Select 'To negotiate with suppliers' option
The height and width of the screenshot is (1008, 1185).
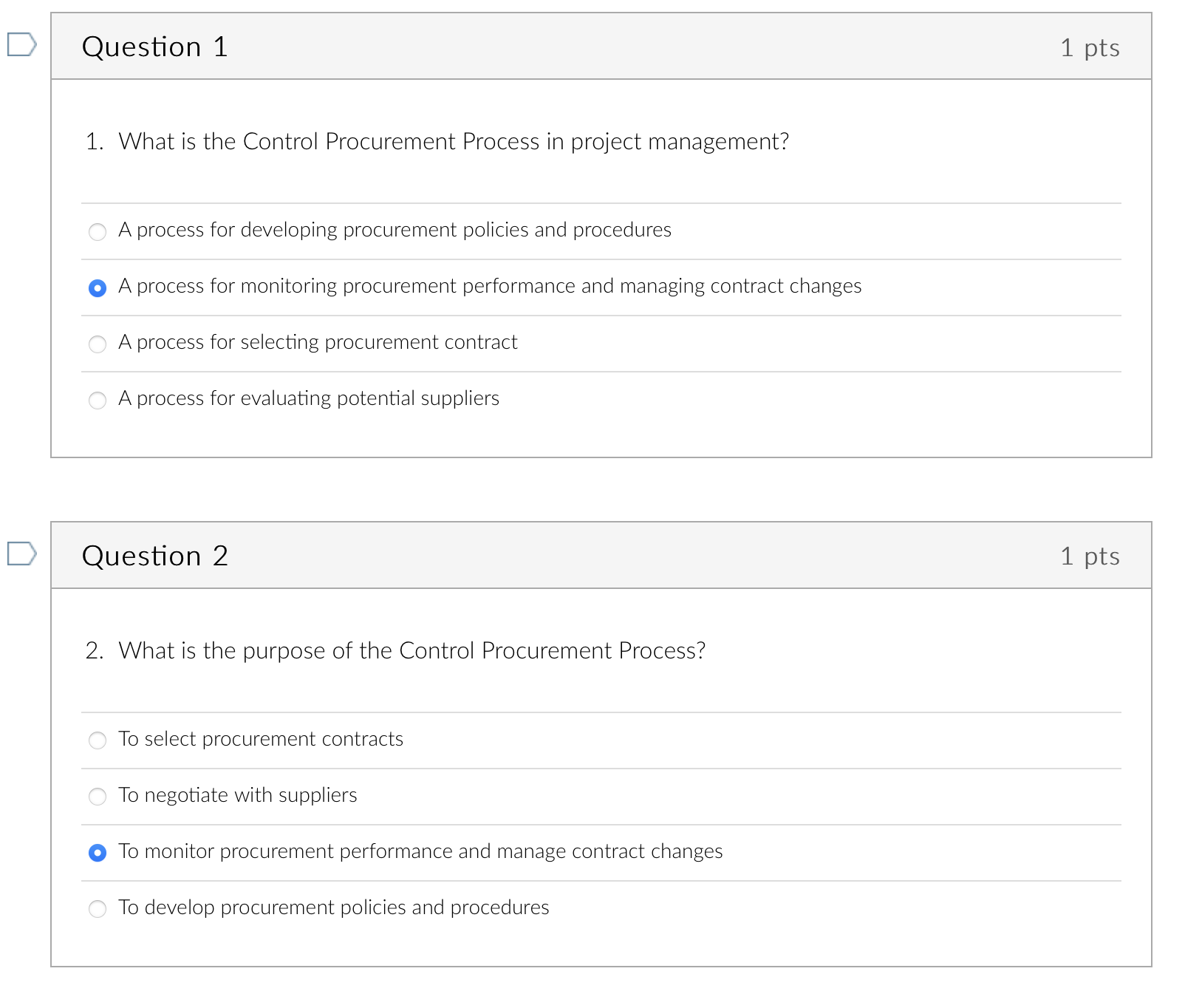coord(97,797)
